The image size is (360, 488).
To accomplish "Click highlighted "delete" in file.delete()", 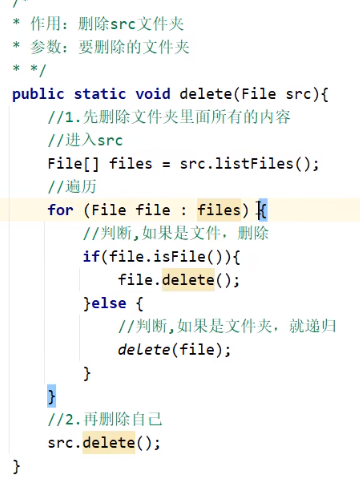I will coord(188,280).
